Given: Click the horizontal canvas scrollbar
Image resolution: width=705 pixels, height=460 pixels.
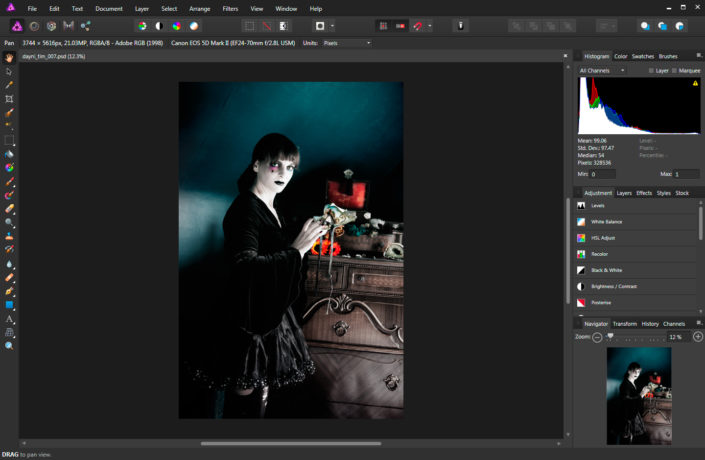Looking at the screenshot, I should (291, 443).
